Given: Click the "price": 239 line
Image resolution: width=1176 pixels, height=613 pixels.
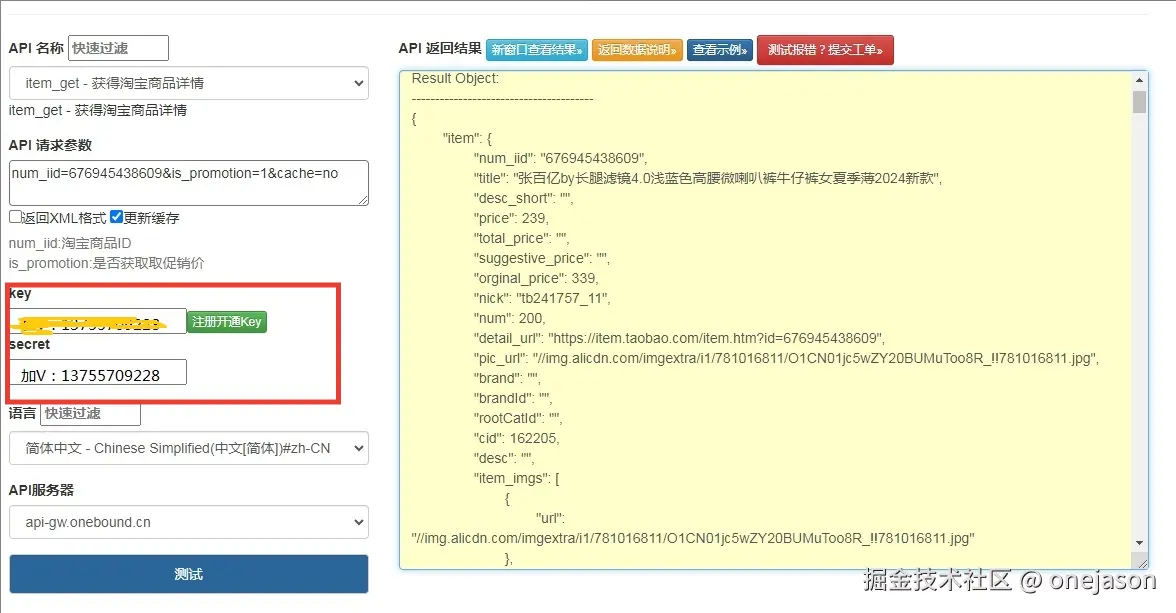Looking at the screenshot, I should tap(511, 218).
